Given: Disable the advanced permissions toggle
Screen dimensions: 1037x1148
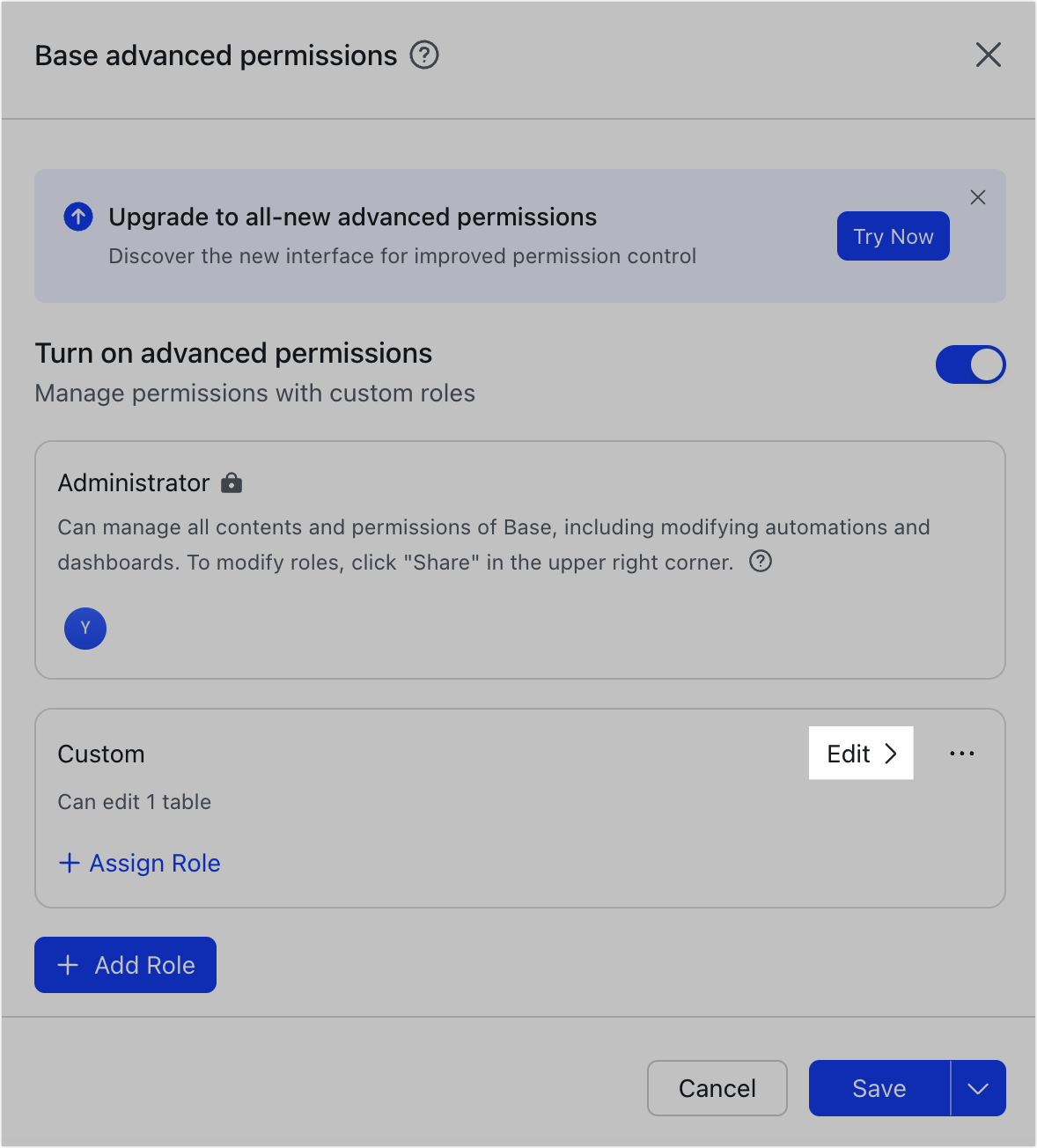Looking at the screenshot, I should (x=971, y=364).
